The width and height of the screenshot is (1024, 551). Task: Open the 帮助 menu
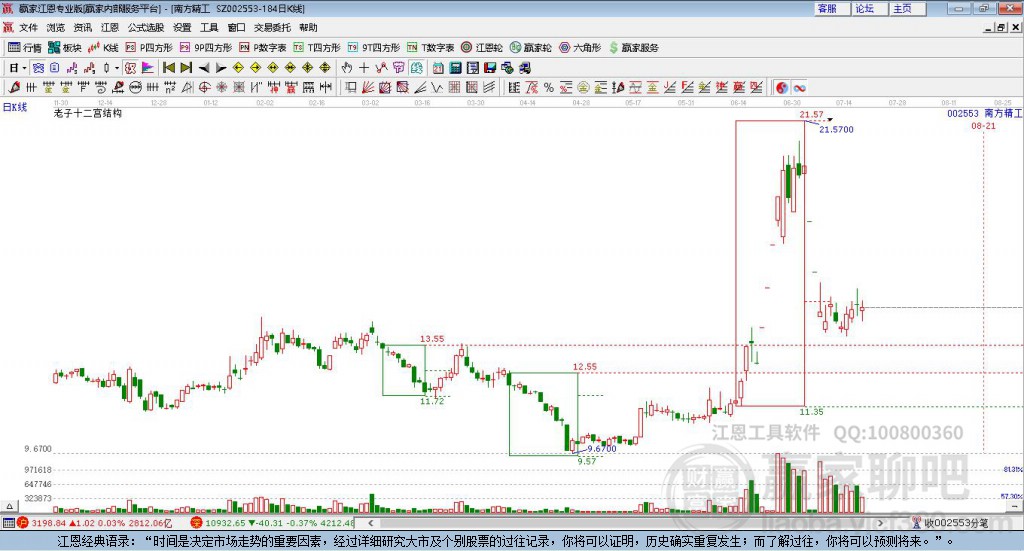tap(308, 27)
